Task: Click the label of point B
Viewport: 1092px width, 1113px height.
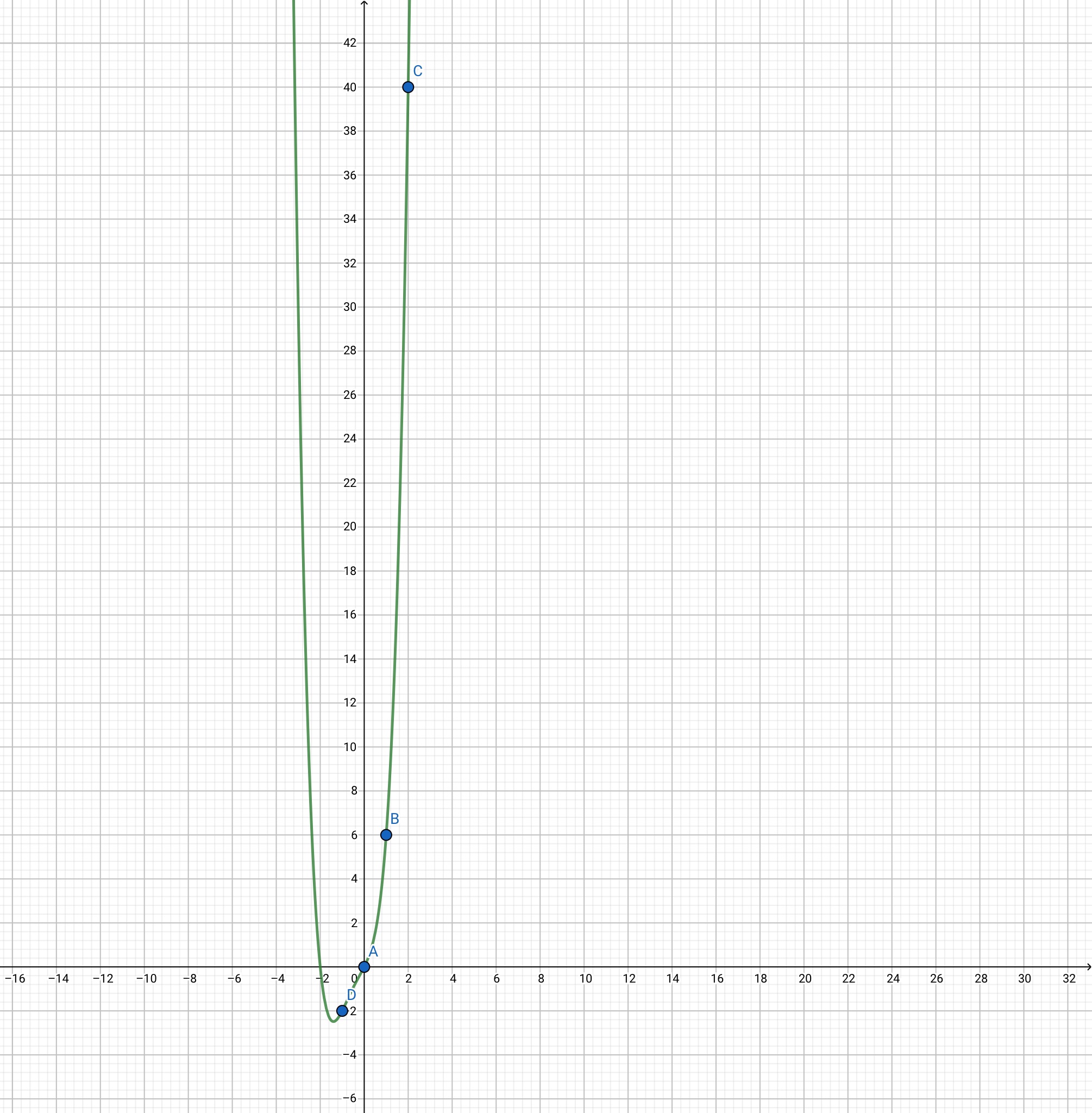Action: tap(394, 818)
